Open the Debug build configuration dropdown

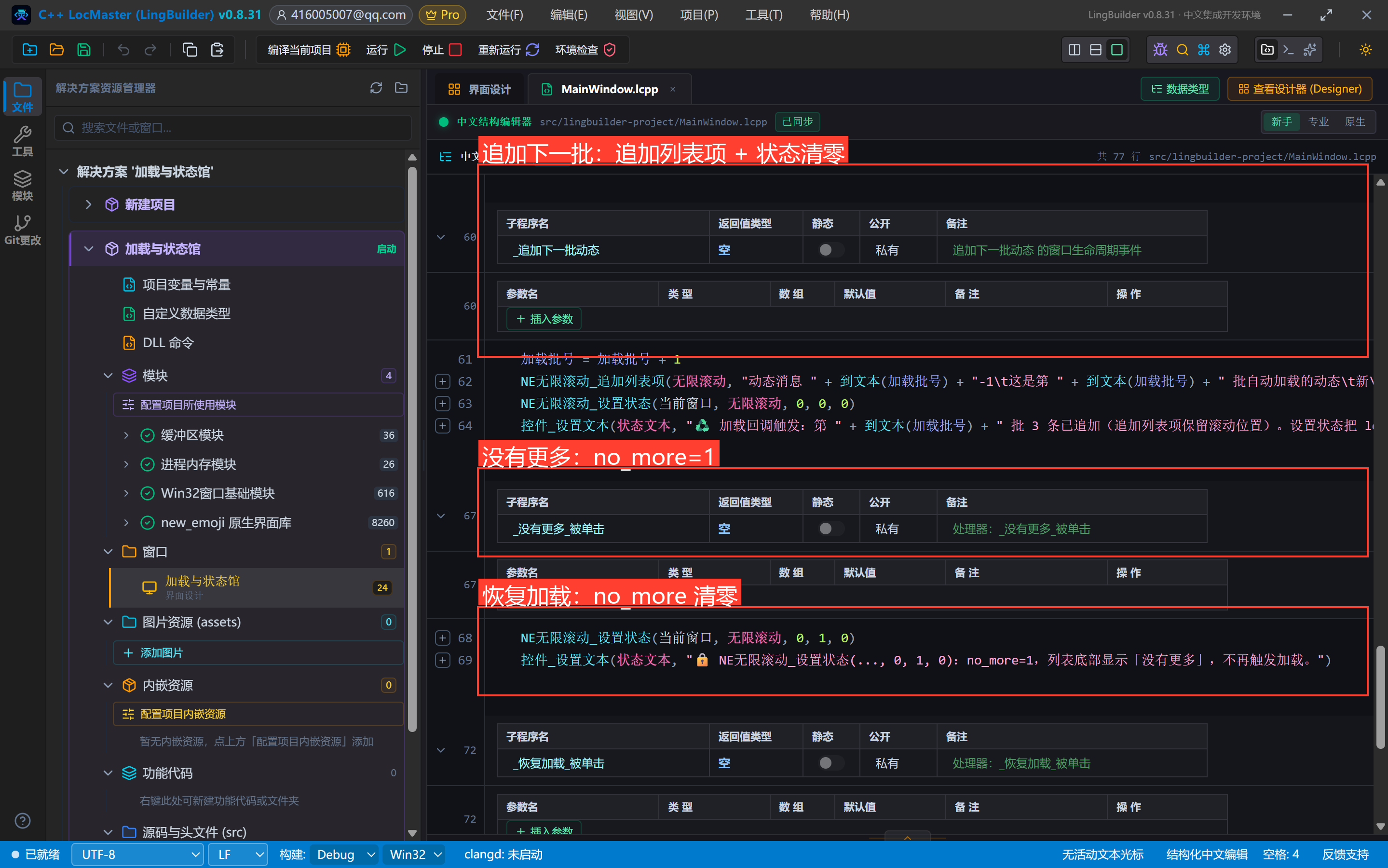click(x=344, y=854)
